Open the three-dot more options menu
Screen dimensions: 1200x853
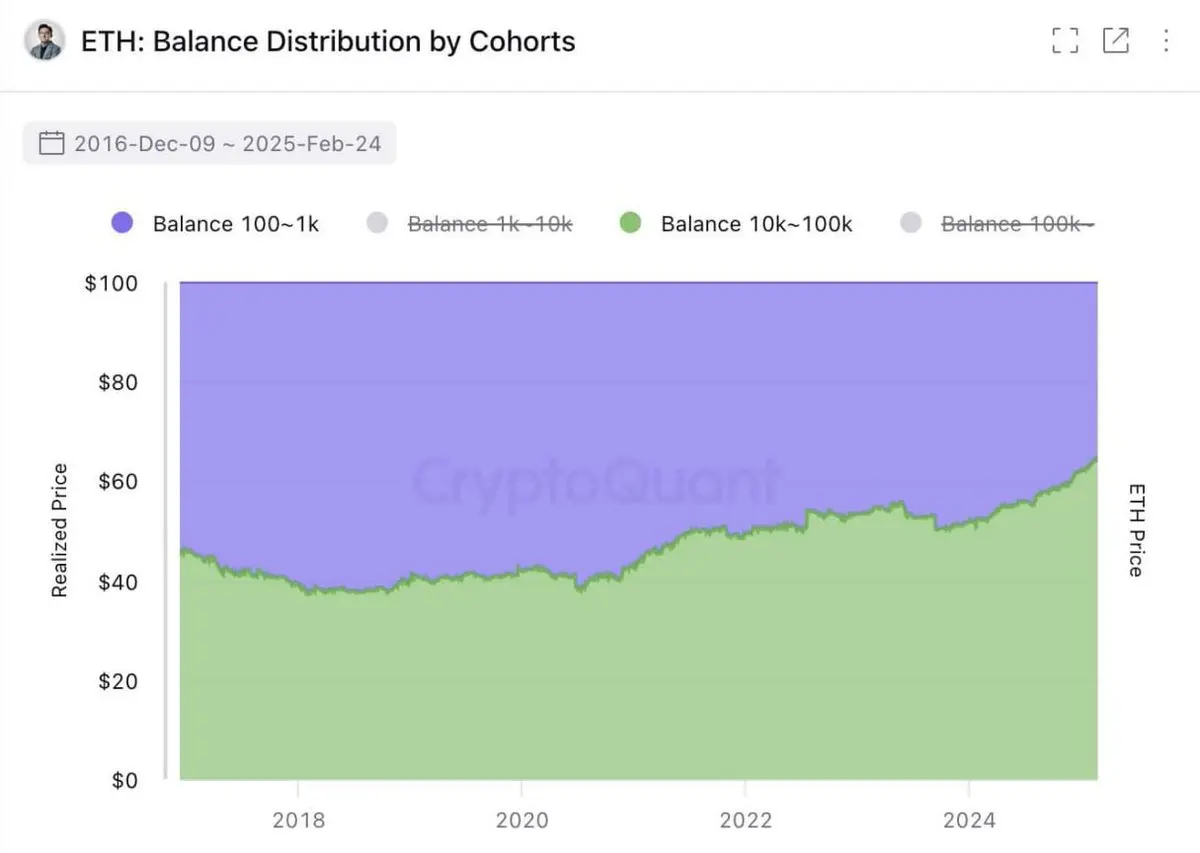pos(1166,41)
